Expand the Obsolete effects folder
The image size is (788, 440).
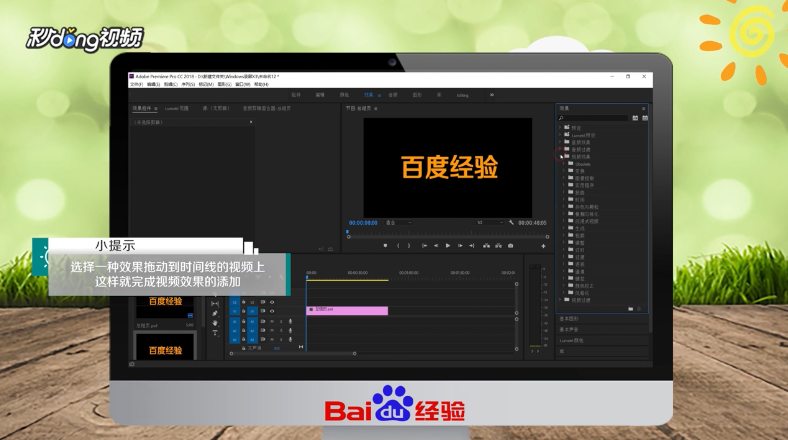tap(564, 164)
